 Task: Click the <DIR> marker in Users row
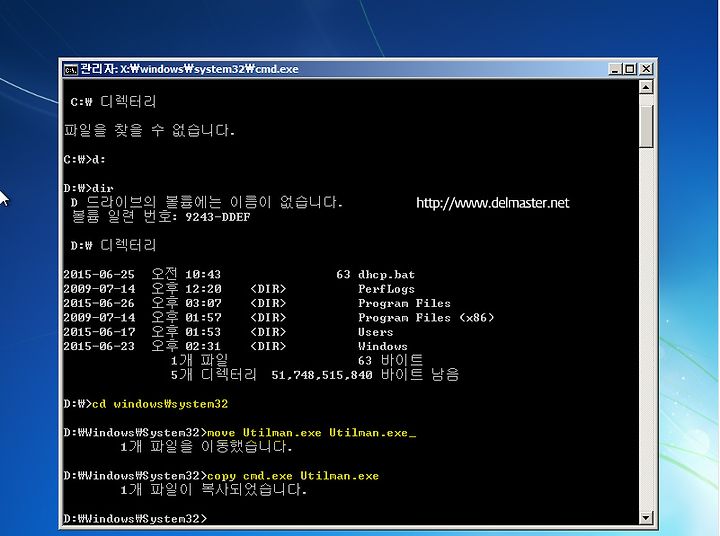coord(268,332)
